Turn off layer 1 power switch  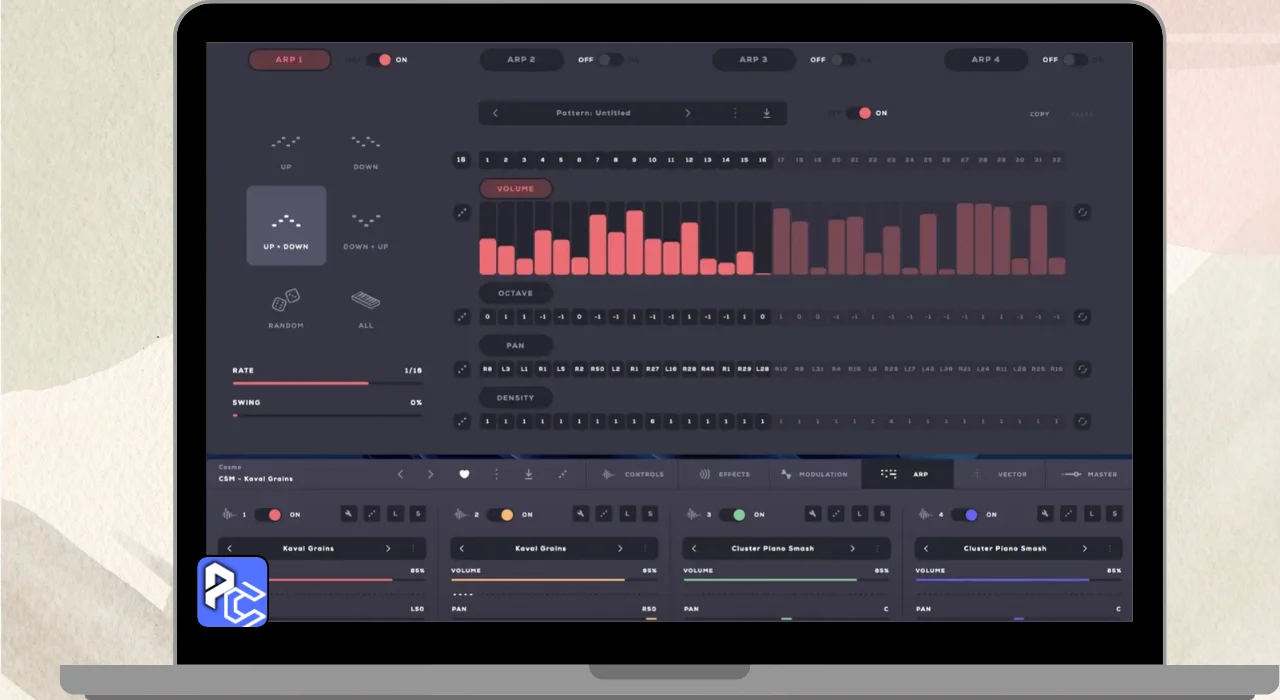pos(268,514)
